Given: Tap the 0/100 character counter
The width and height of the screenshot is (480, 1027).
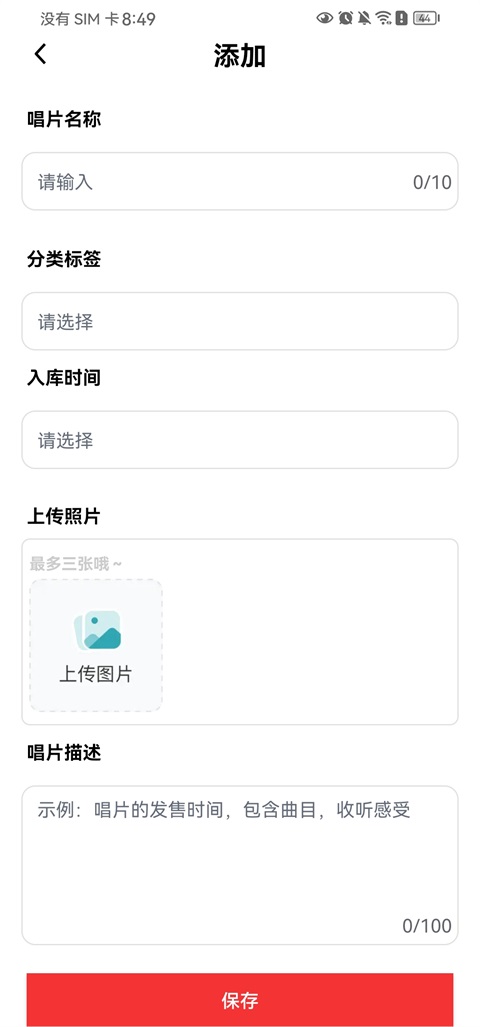Looking at the screenshot, I should [x=427, y=925].
